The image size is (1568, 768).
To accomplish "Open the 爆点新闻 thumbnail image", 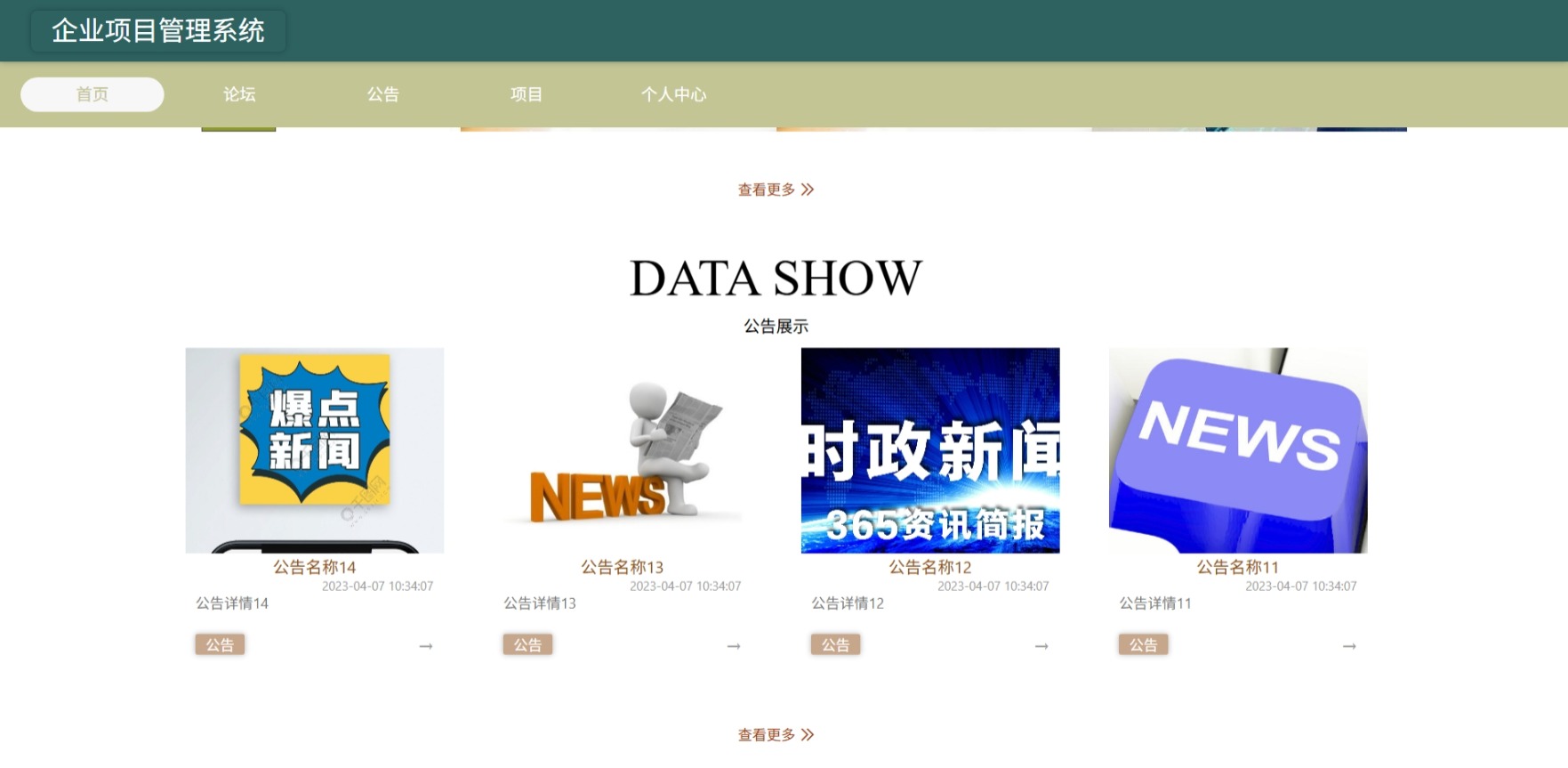I will (x=315, y=450).
